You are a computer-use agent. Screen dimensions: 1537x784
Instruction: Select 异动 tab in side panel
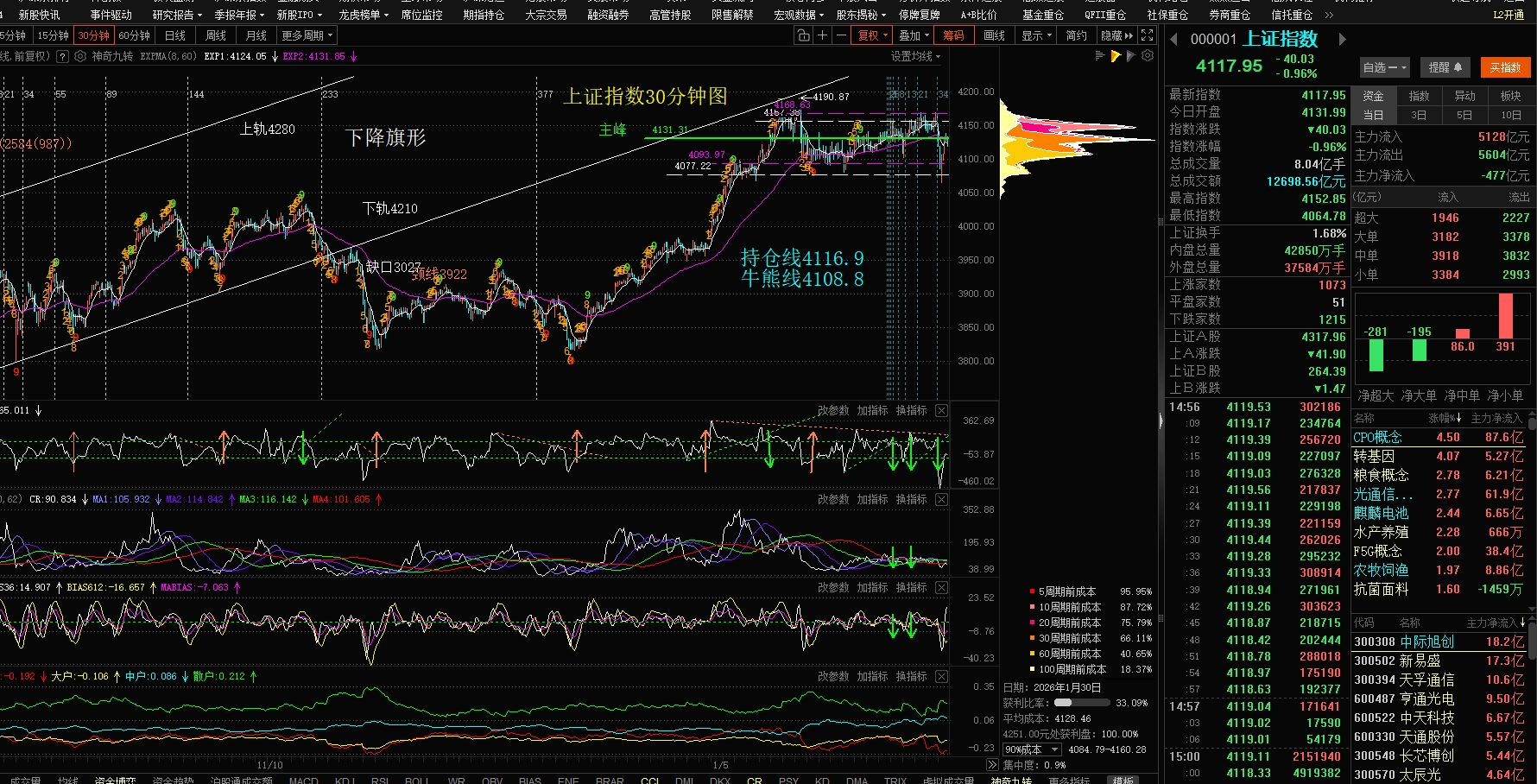pyautogui.click(x=1464, y=96)
